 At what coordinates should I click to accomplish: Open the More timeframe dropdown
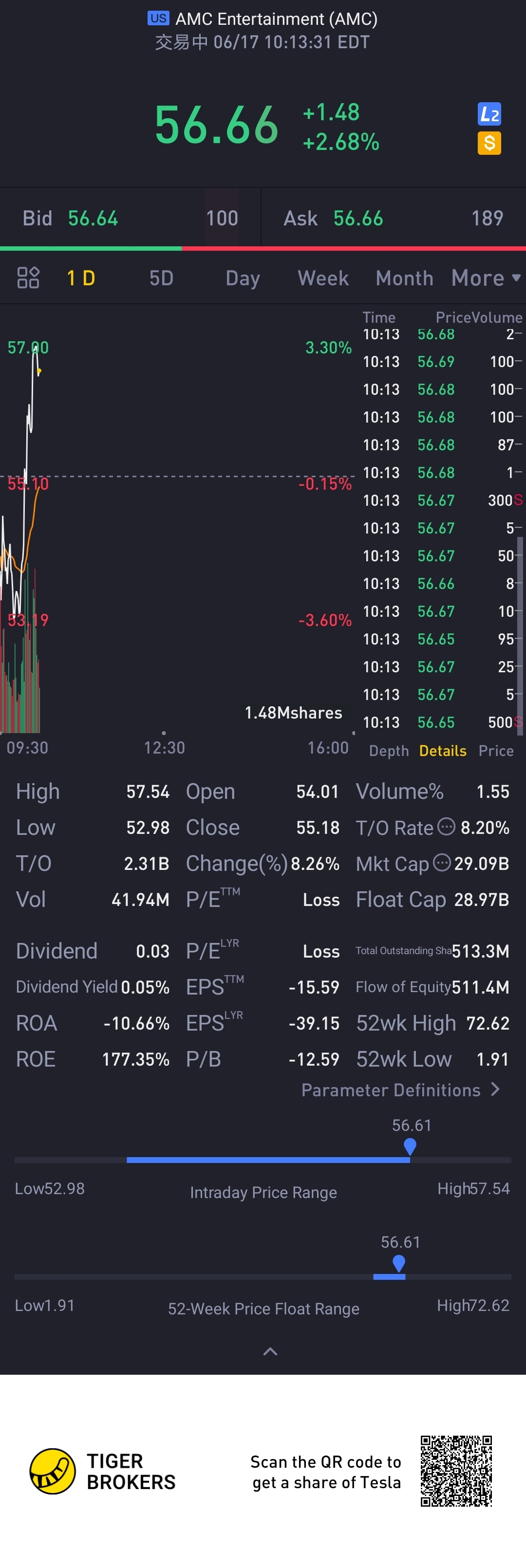[x=485, y=278]
